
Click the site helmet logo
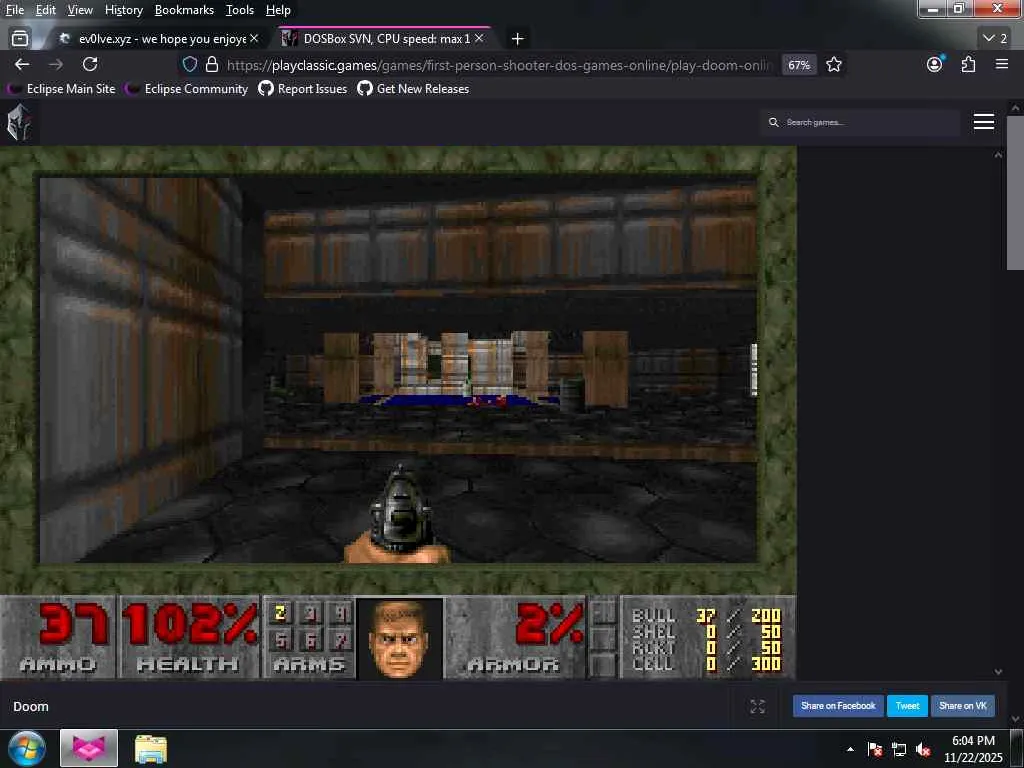pyautogui.click(x=19, y=122)
